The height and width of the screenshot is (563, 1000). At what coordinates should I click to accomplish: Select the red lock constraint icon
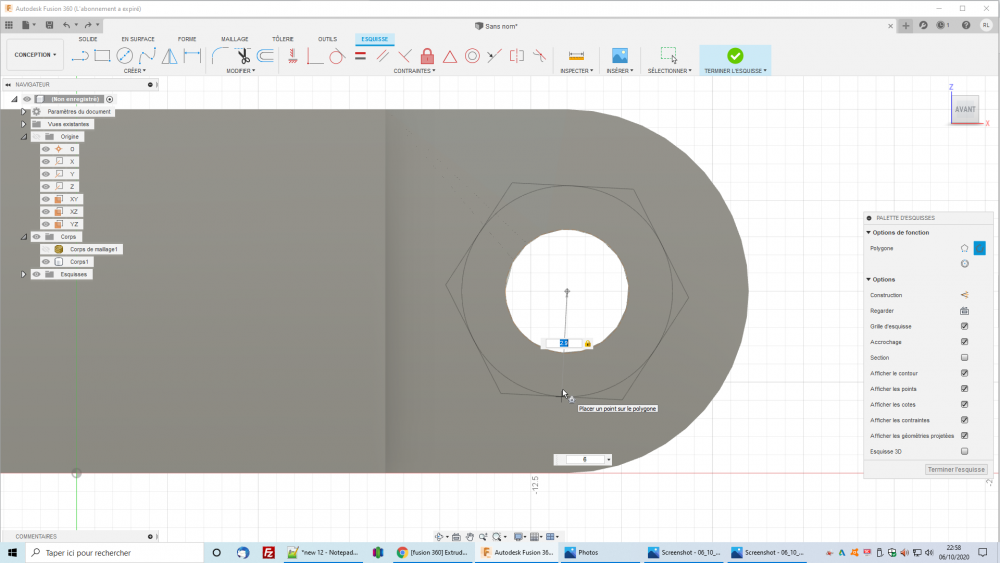point(427,56)
